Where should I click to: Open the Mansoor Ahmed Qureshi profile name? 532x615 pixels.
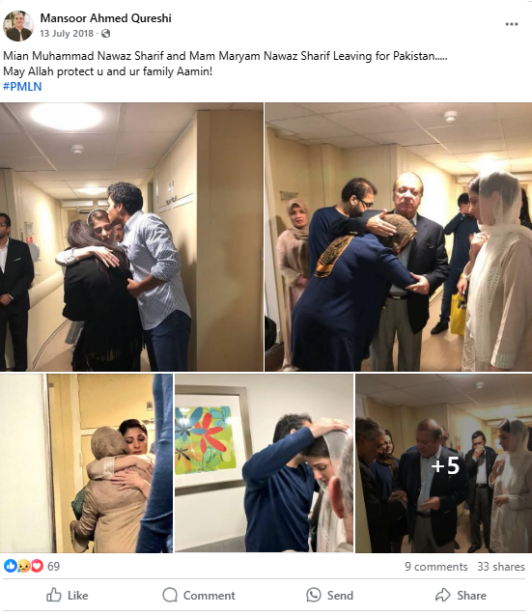pyautogui.click(x=106, y=18)
